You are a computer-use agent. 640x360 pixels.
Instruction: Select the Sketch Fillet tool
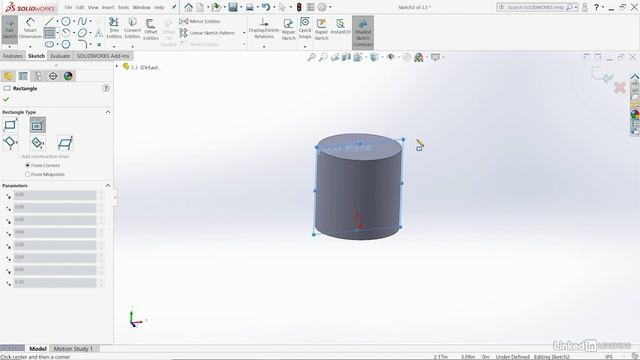pyautogui.click(x=82, y=44)
